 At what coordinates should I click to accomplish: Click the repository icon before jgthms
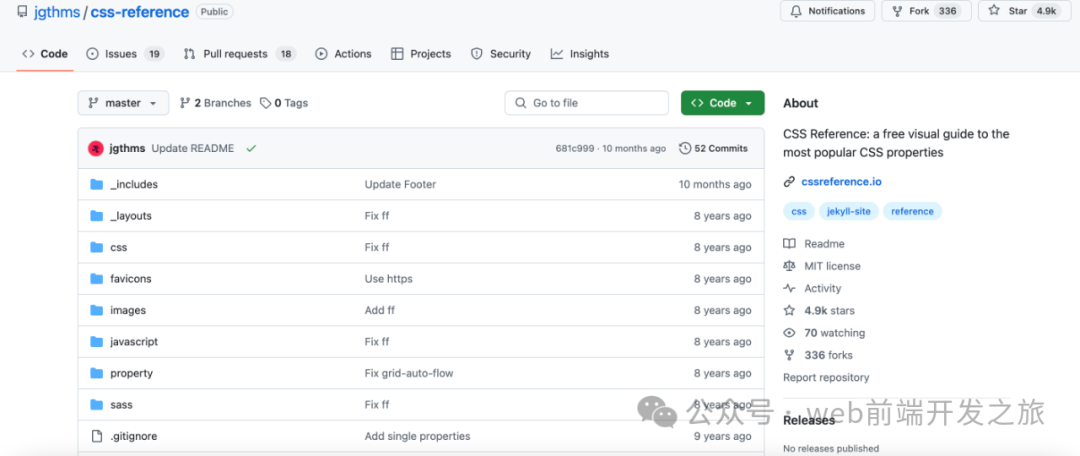click(x=22, y=12)
